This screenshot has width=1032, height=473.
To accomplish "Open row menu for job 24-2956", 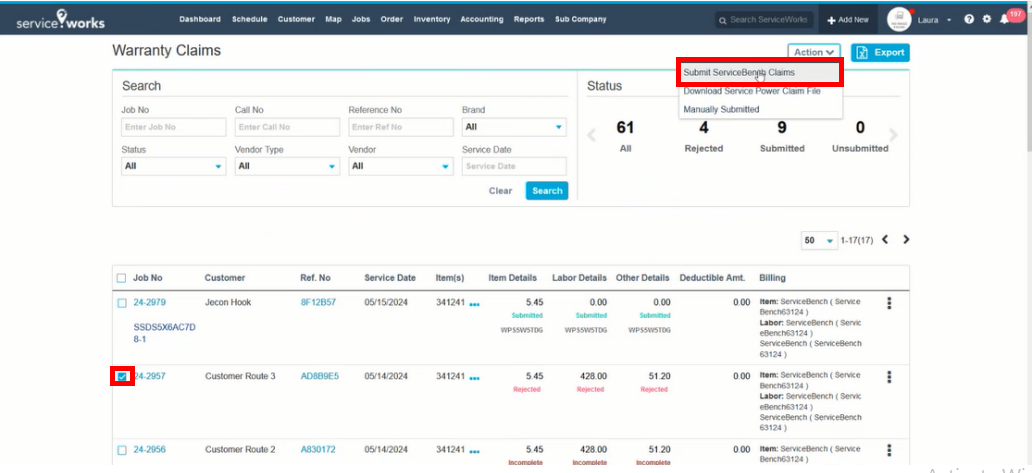I will pyautogui.click(x=889, y=450).
